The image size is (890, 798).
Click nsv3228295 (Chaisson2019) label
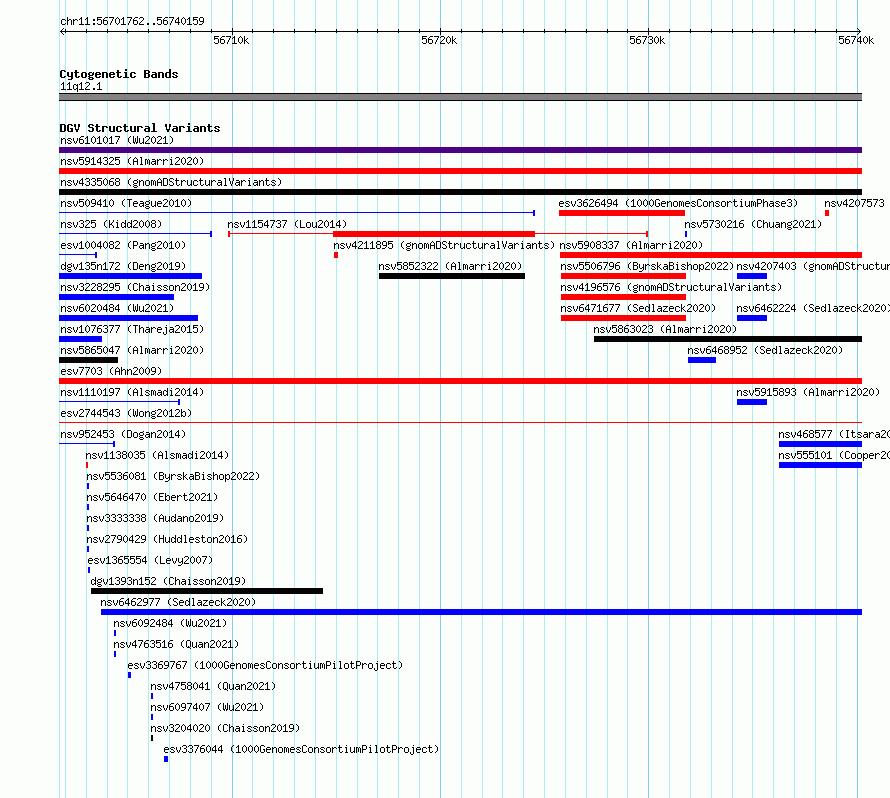135,287
